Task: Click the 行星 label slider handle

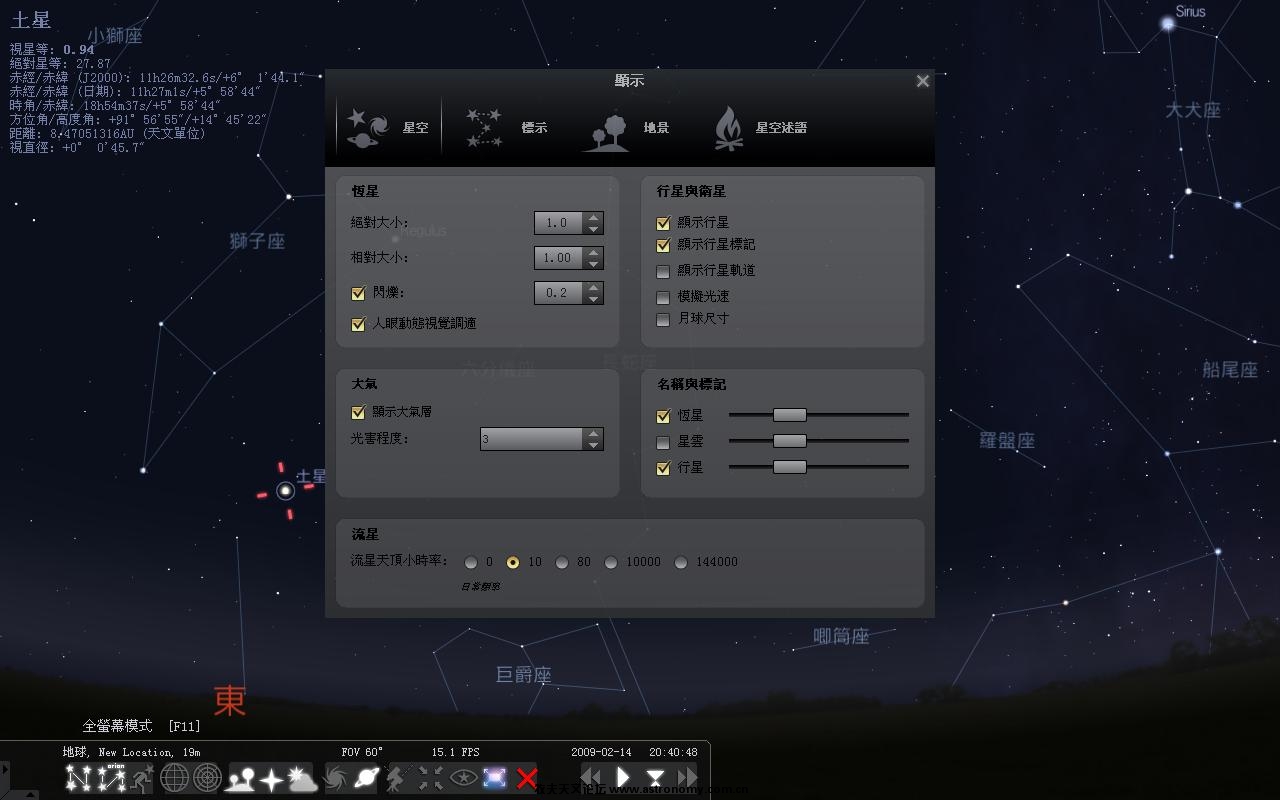Action: [x=789, y=467]
